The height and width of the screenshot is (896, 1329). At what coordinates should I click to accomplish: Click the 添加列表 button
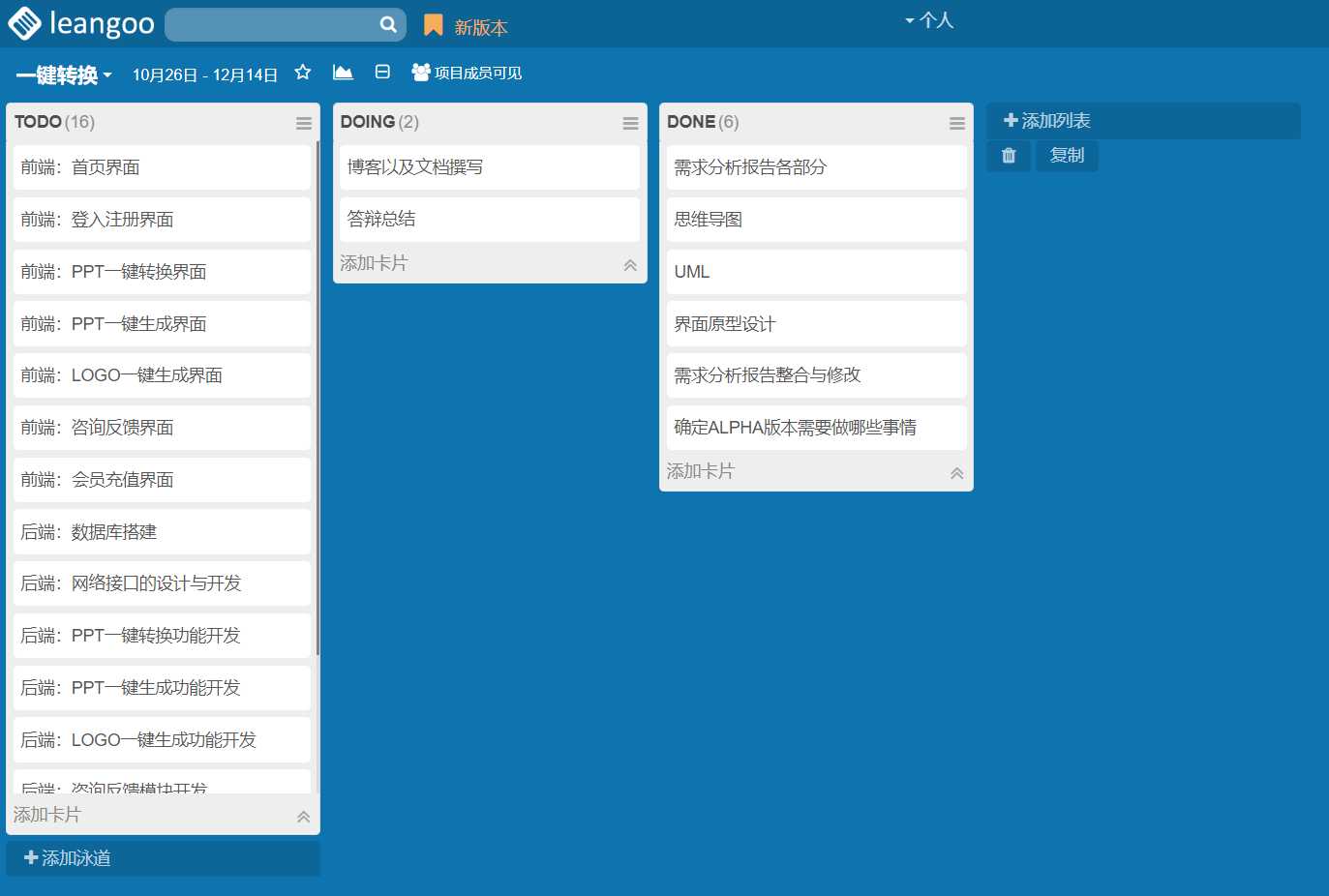[1143, 121]
